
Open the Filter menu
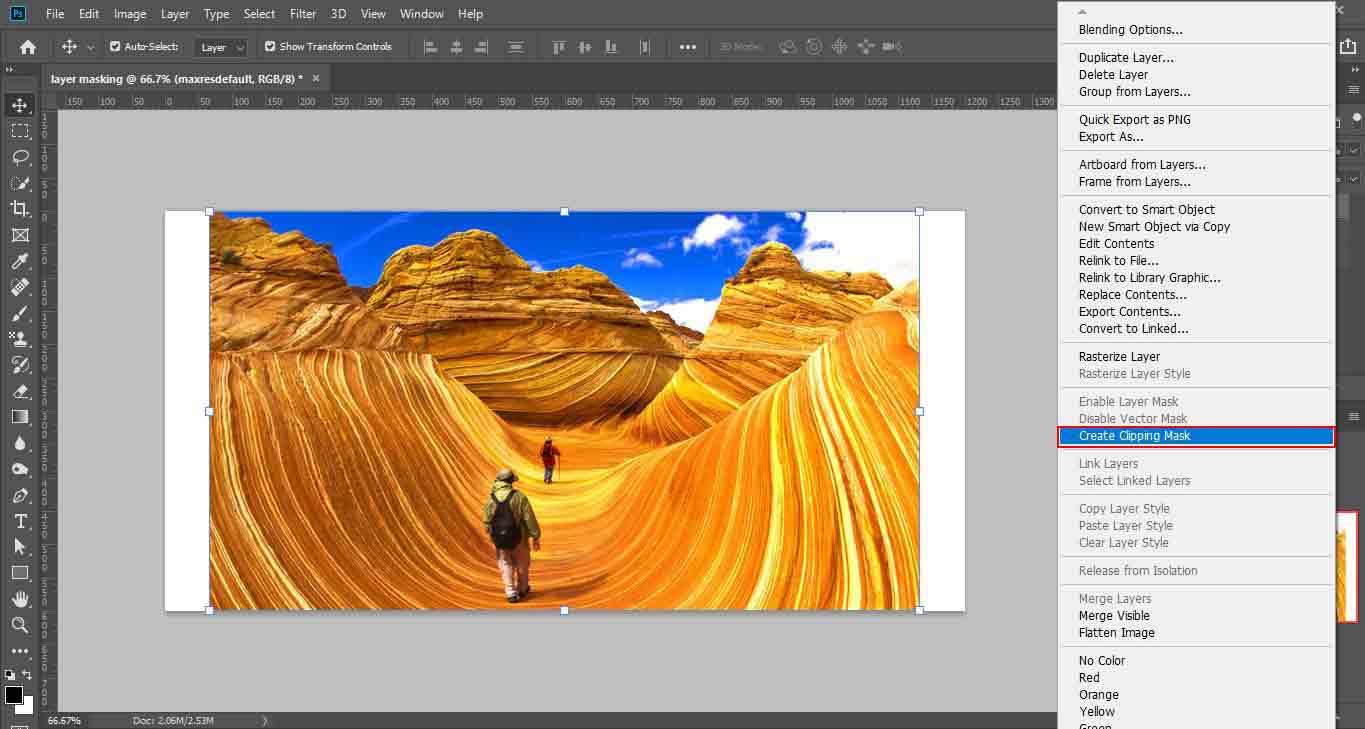pyautogui.click(x=303, y=14)
